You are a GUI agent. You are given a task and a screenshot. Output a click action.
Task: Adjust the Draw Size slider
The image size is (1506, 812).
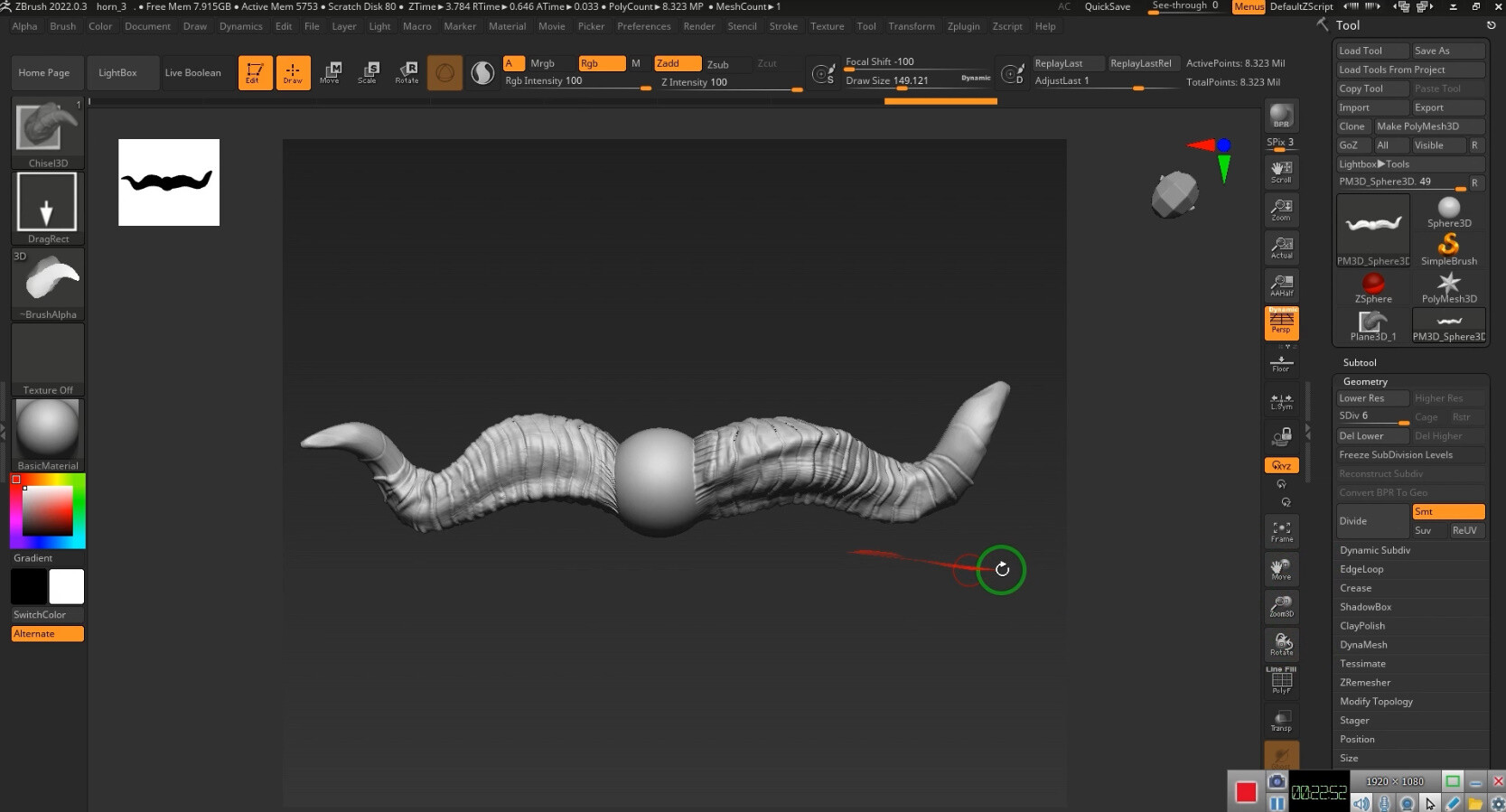[918, 81]
